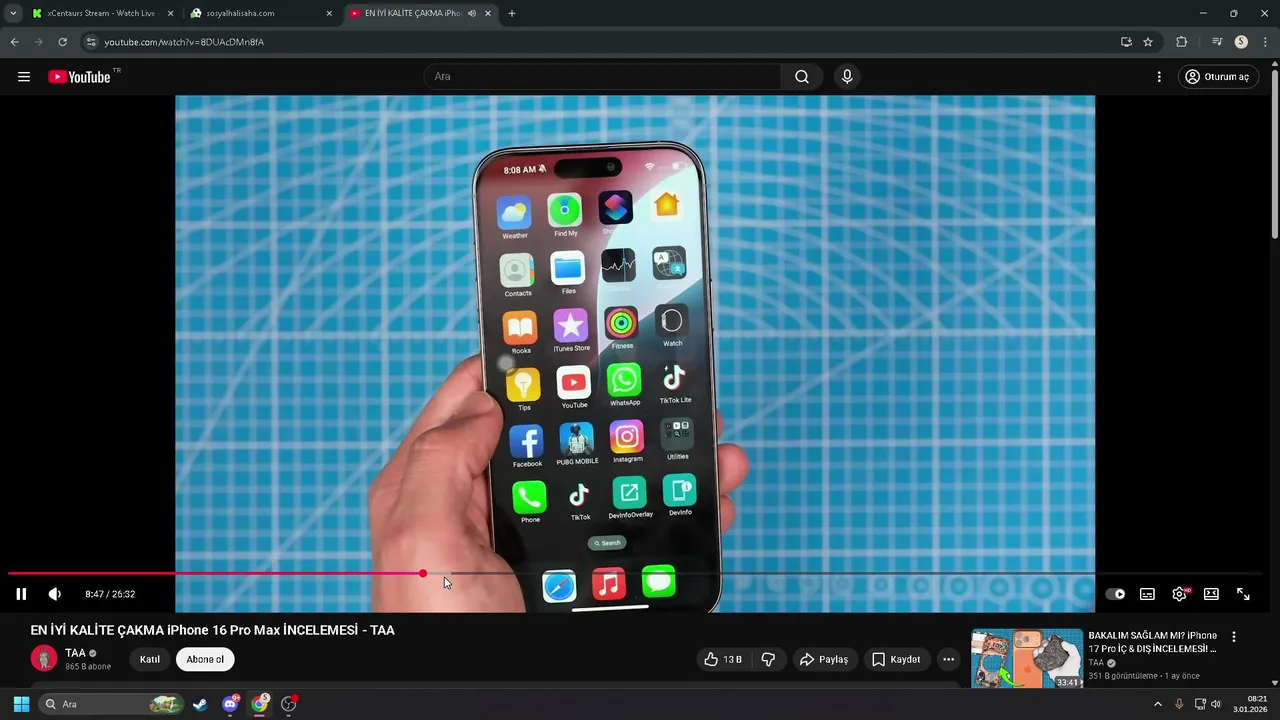Open the tab search dropdown arrow
Image resolution: width=1280 pixels, height=720 pixels.
(x=13, y=14)
